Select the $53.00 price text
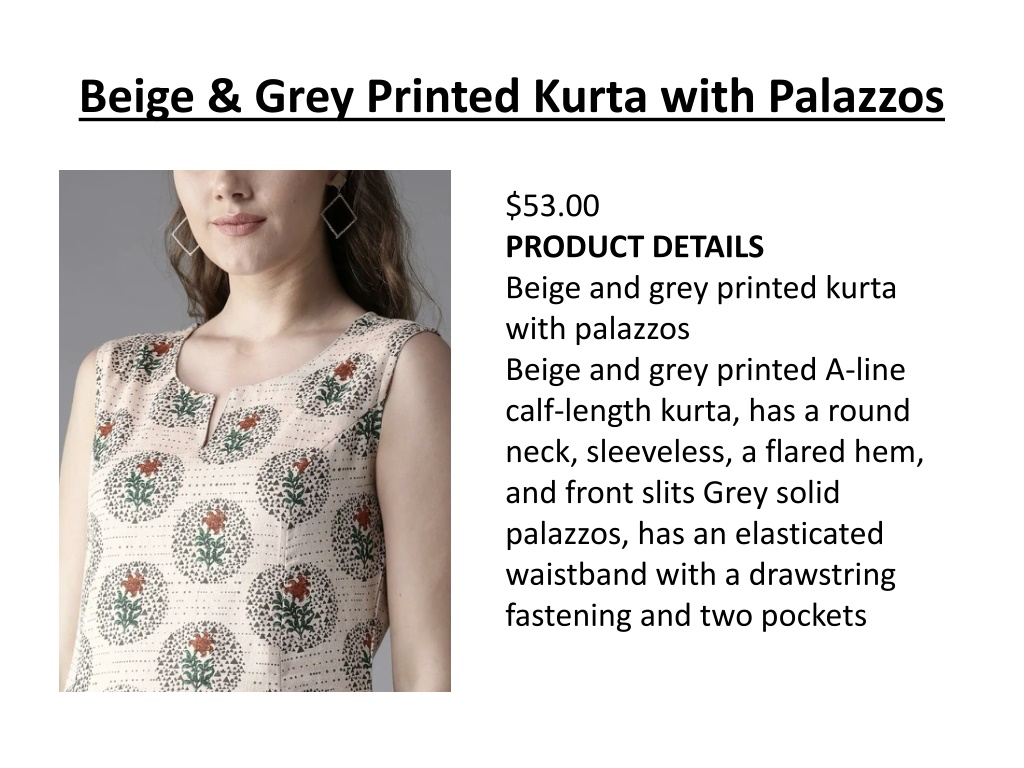This screenshot has width=1024, height=768. tap(552, 206)
